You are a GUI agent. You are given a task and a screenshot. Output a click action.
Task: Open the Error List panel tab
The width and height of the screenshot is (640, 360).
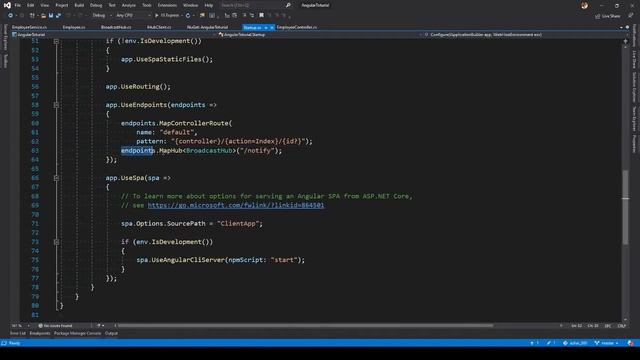coord(18,333)
